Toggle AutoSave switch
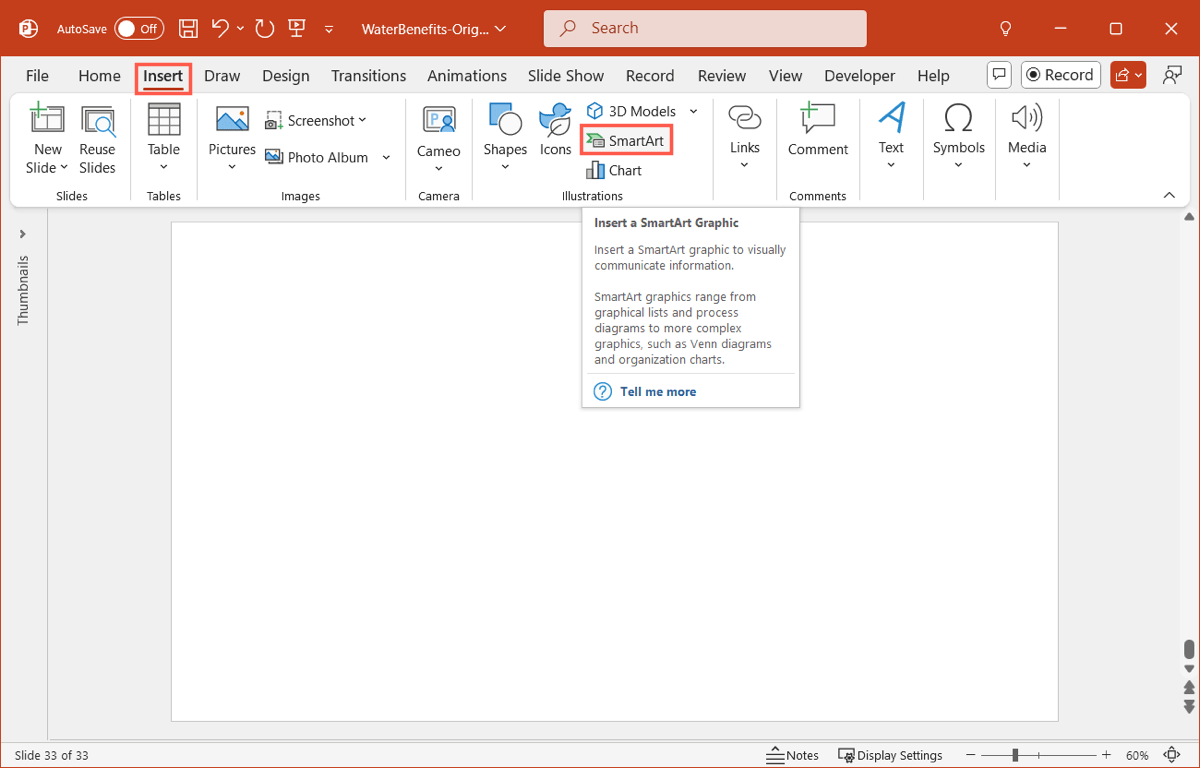The image size is (1200, 768). pyautogui.click(x=139, y=29)
